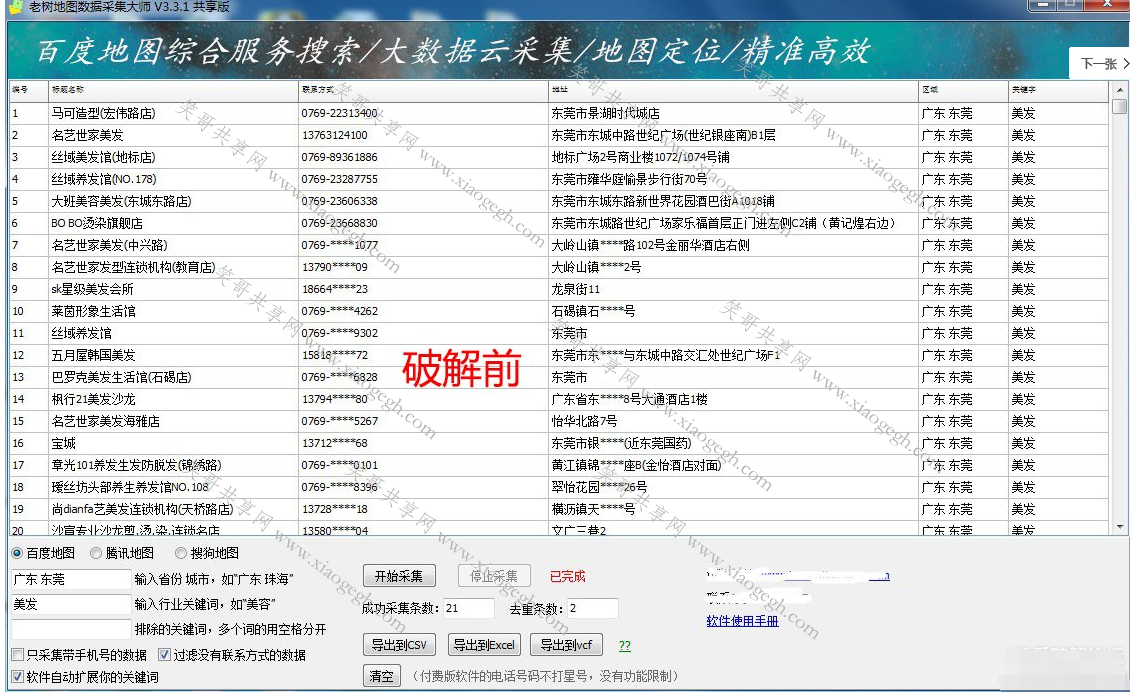Click the 已完成 status text
1130x692 pixels.
[567, 577]
